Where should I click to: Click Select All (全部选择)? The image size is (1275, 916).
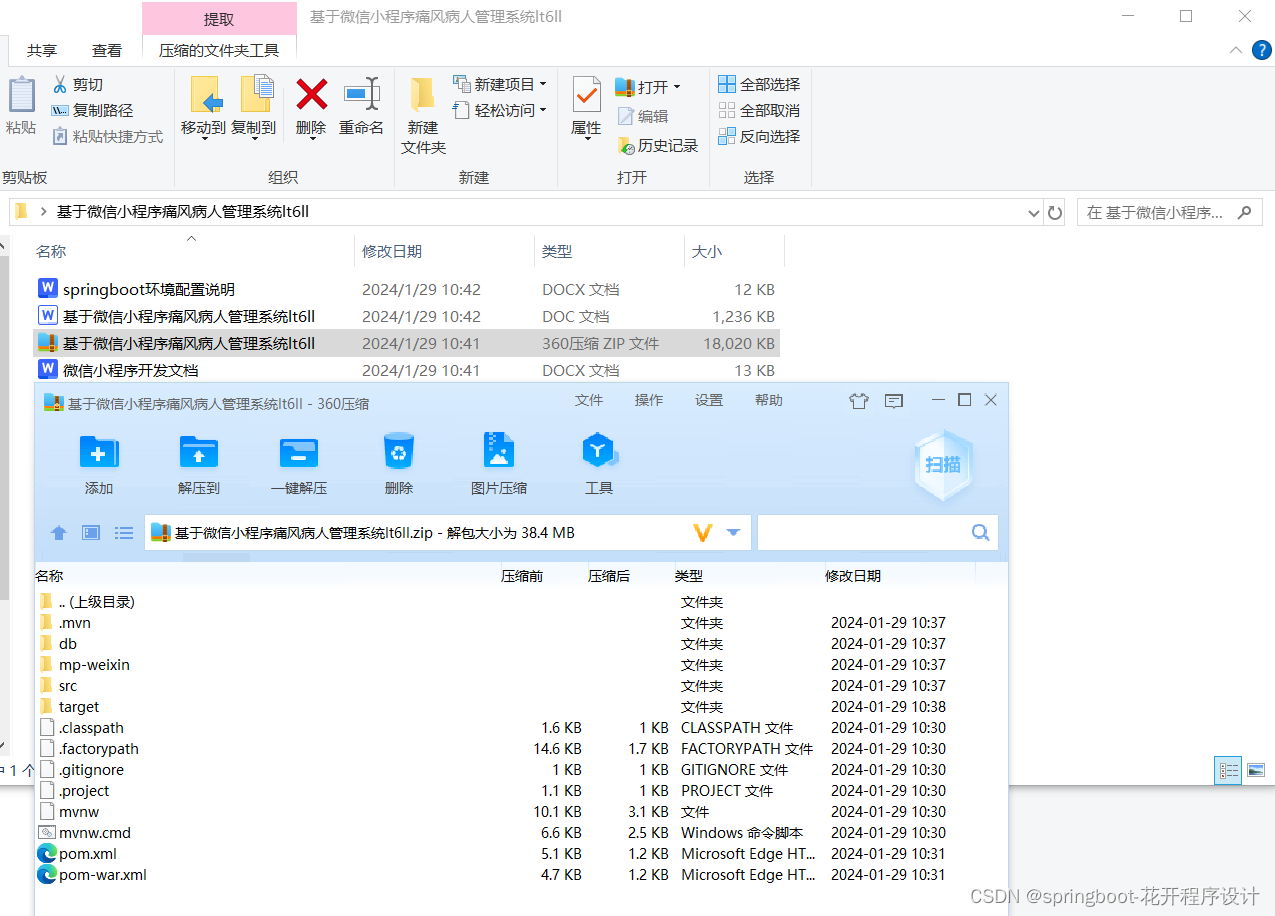pyautogui.click(x=759, y=84)
